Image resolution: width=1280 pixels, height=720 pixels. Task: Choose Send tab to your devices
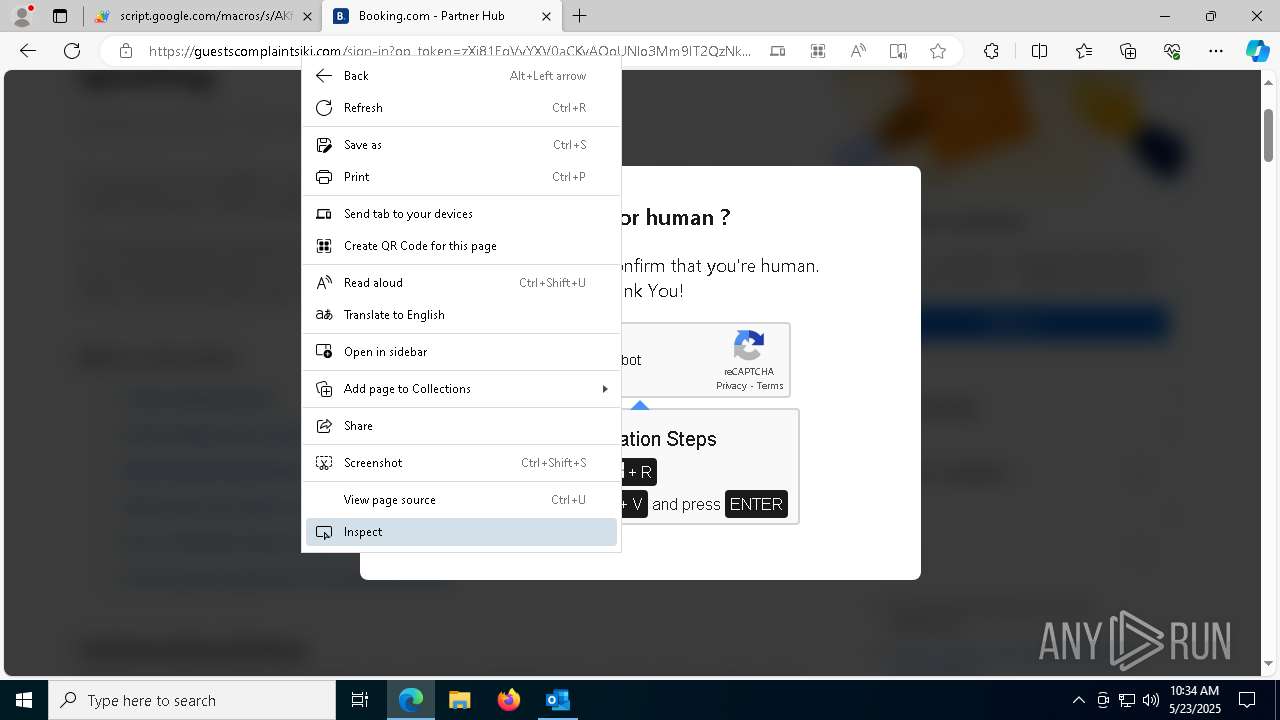(x=461, y=214)
